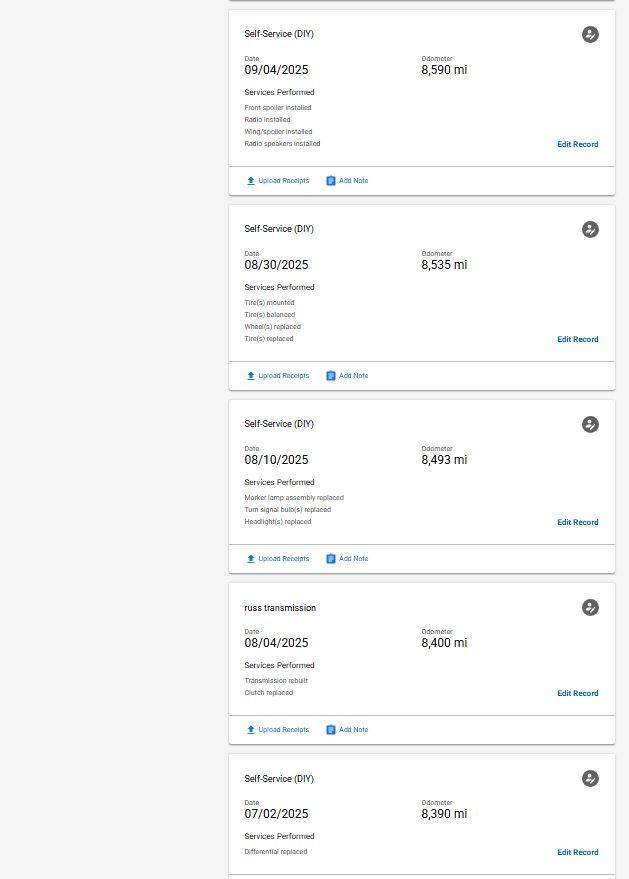The image size is (629, 879).
Task: Edit Record for the 09/04/2025 service
Action: 577,145
